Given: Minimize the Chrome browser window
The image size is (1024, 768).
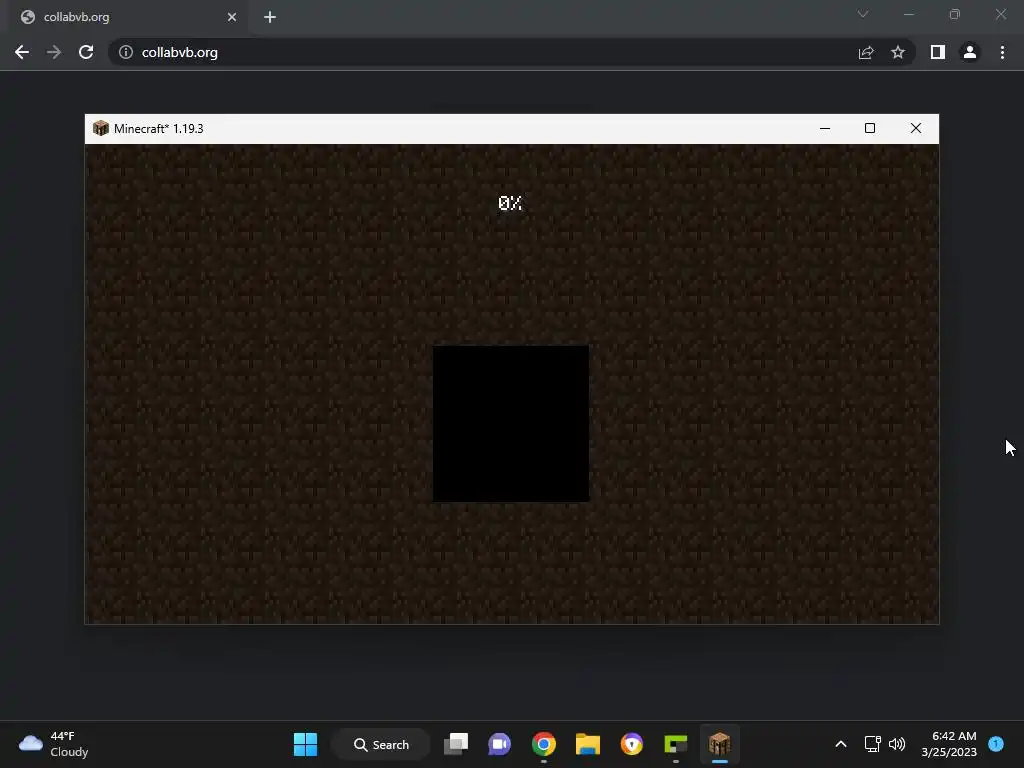Looking at the screenshot, I should [x=908, y=14].
